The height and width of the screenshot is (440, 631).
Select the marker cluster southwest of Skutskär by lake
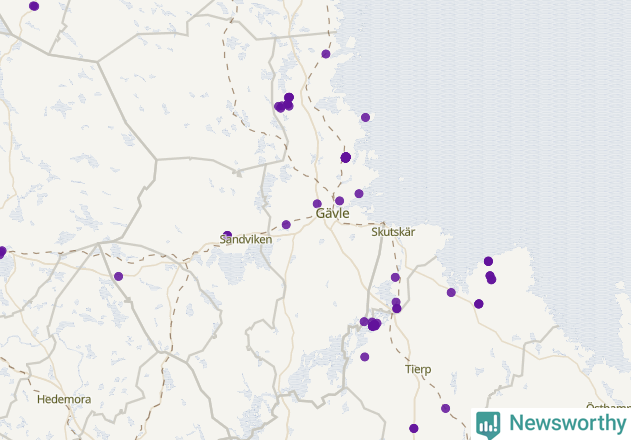[x=372, y=324]
